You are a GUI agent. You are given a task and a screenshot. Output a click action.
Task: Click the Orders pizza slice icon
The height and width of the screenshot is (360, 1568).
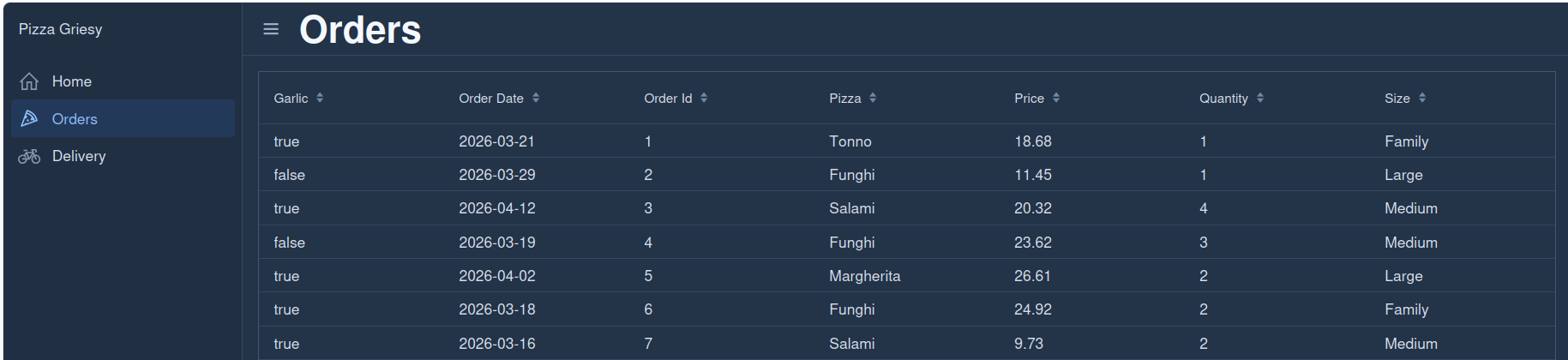pyautogui.click(x=29, y=118)
